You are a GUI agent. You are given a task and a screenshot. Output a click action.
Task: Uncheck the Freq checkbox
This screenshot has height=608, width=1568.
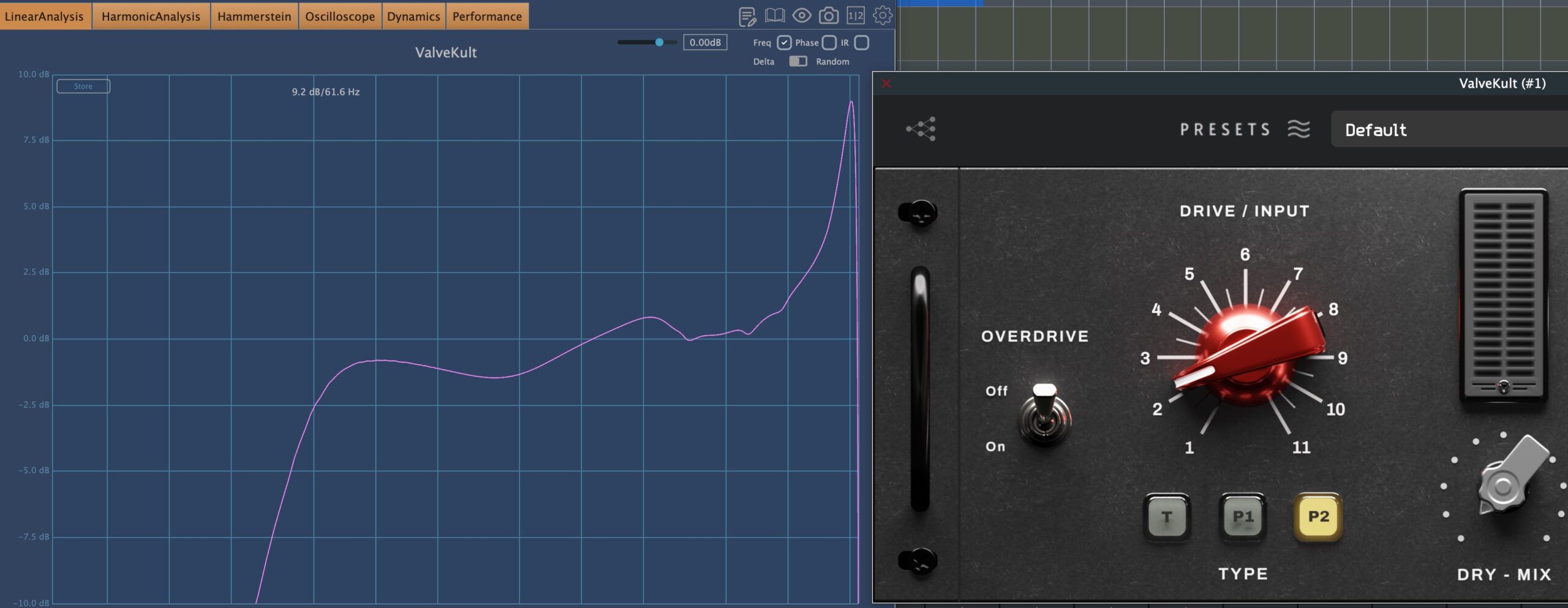point(784,43)
